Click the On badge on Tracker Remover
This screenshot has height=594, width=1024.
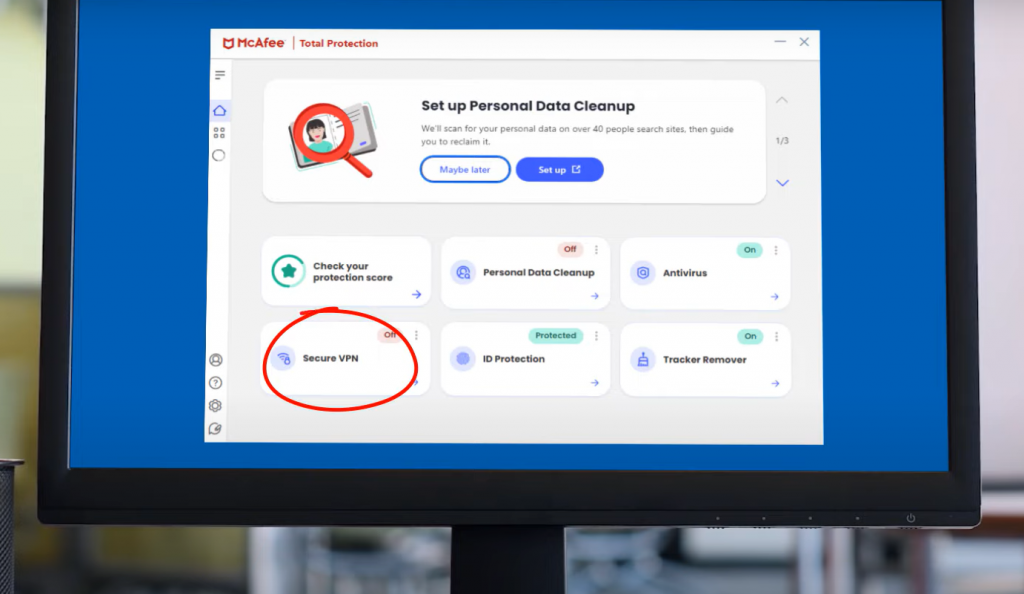750,336
